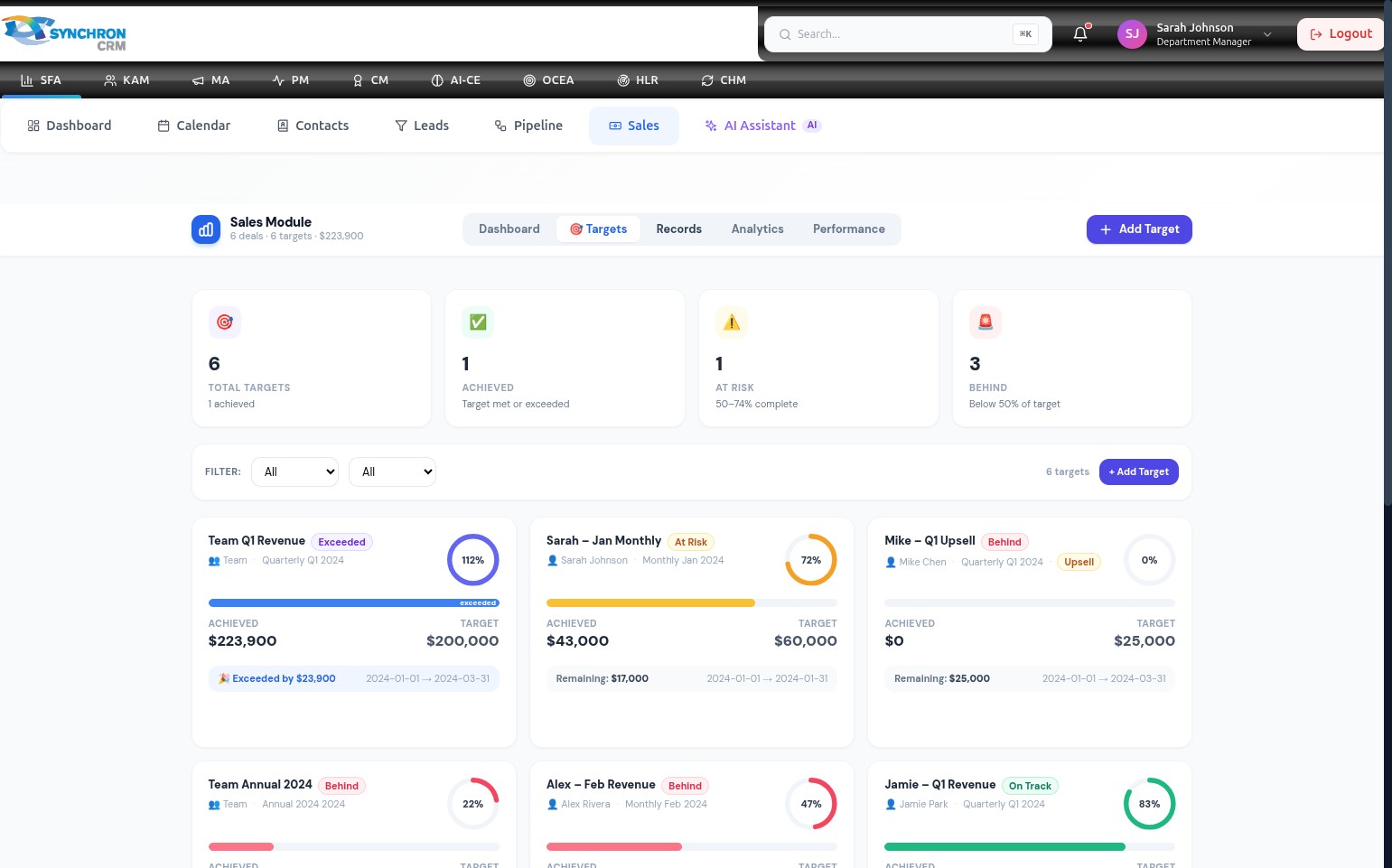This screenshot has height=868, width=1392.
Task: Click the team icon under Team Annual 2024
Action: [x=214, y=805]
